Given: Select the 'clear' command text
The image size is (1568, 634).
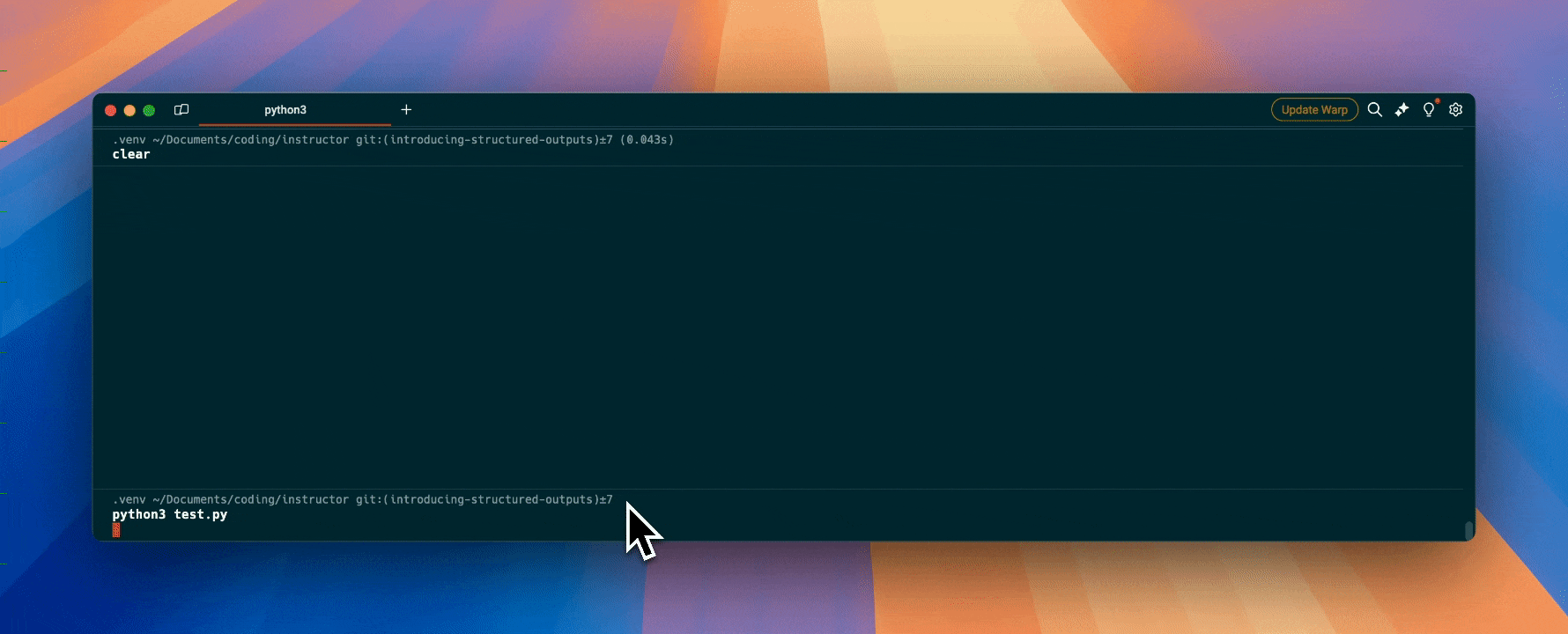Looking at the screenshot, I should click(131, 154).
